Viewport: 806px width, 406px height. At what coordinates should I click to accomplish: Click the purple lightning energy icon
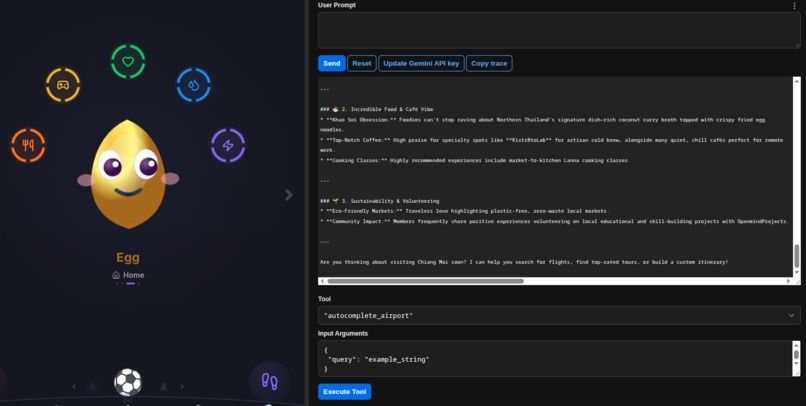[x=228, y=145]
